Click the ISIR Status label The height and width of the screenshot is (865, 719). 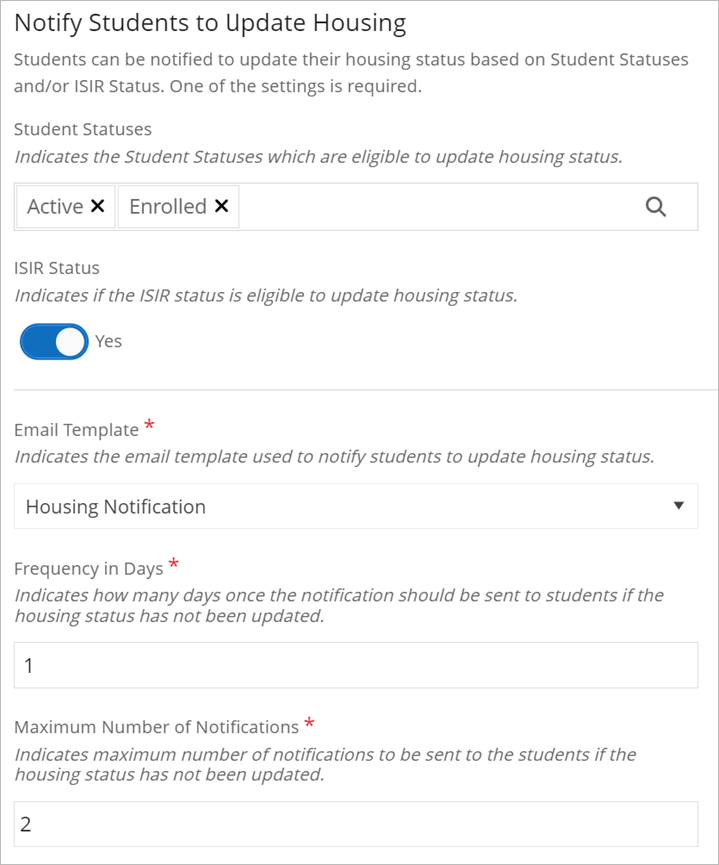[x=56, y=267]
